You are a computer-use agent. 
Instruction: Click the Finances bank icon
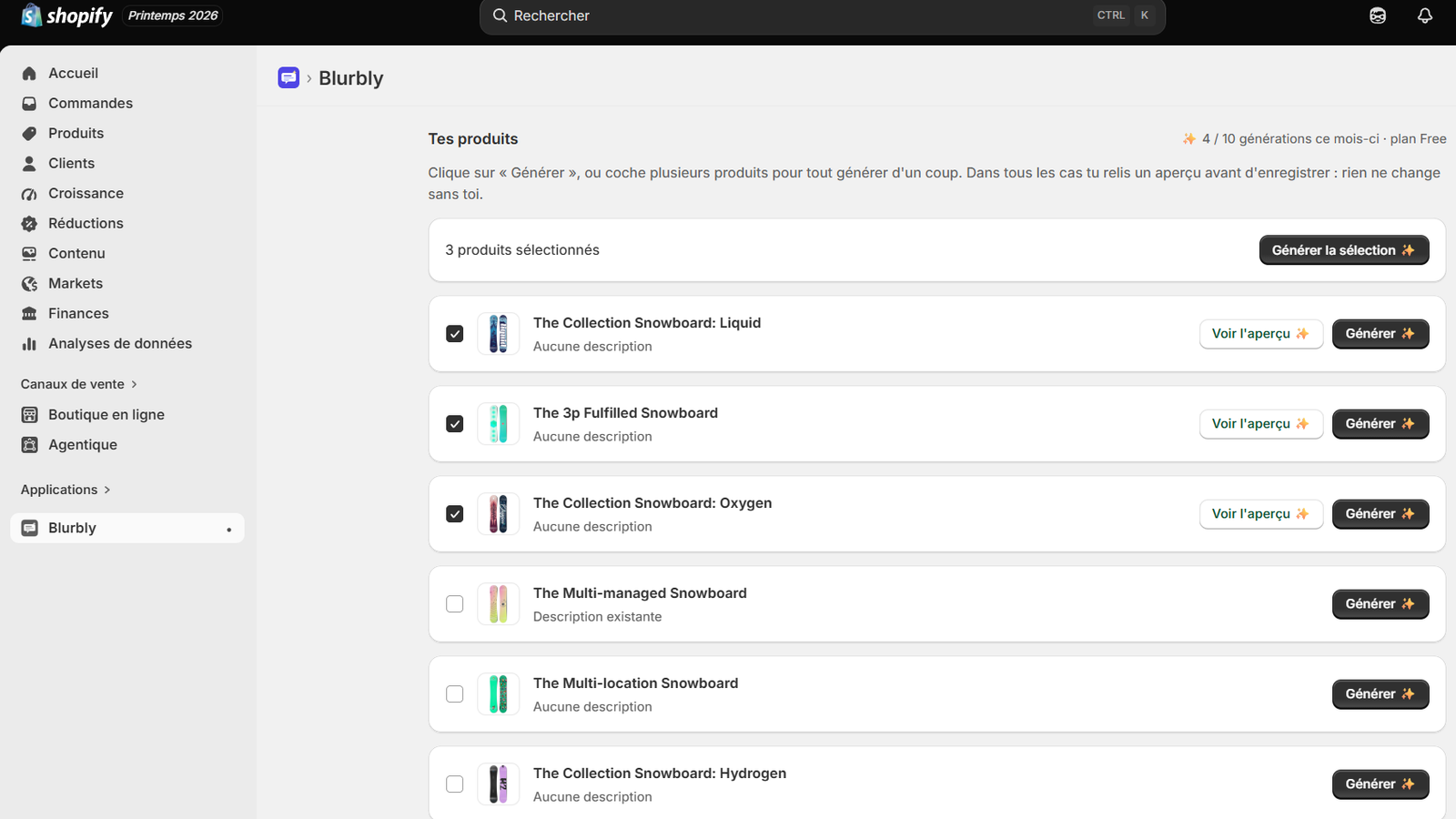coord(29,314)
